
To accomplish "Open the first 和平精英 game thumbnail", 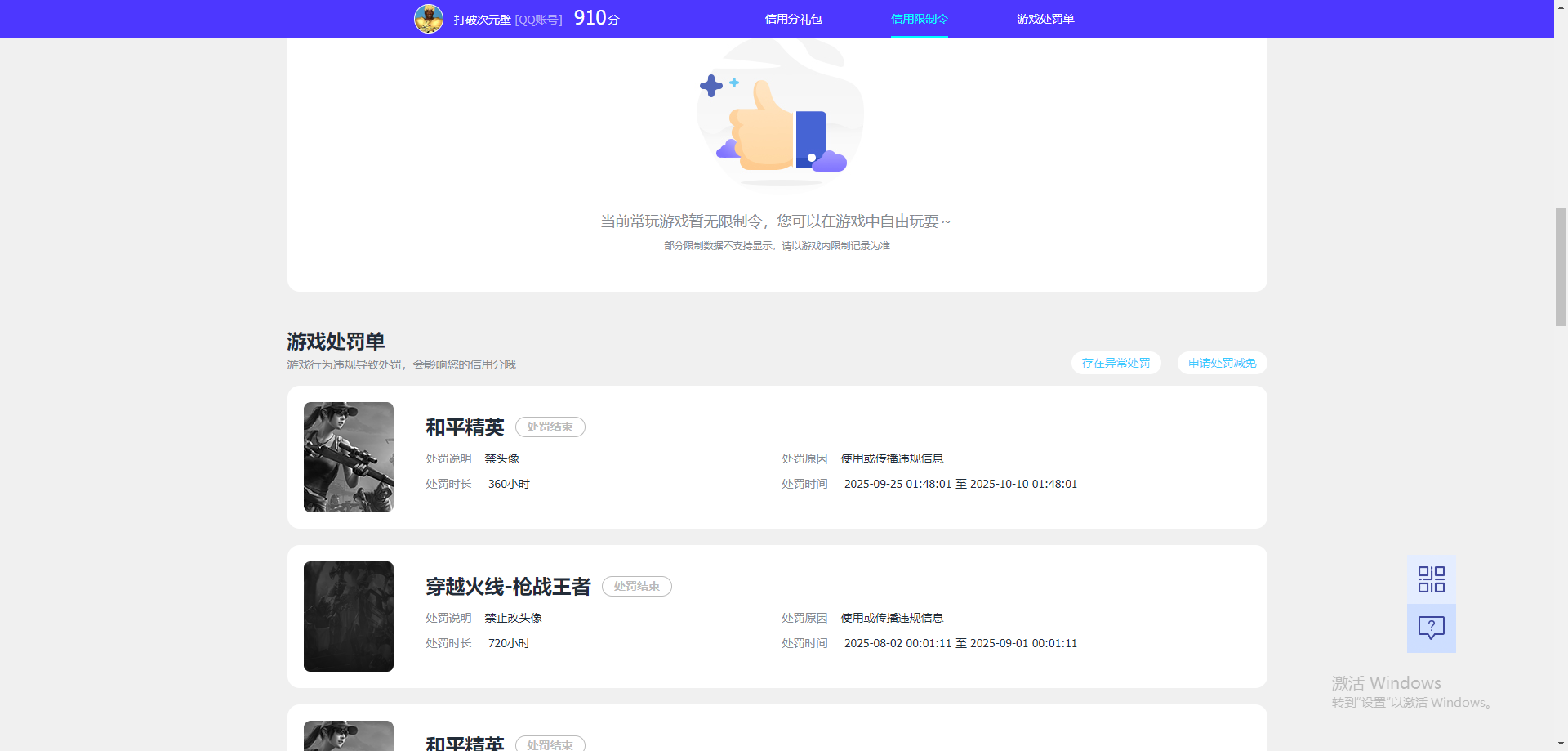I will coord(349,457).
